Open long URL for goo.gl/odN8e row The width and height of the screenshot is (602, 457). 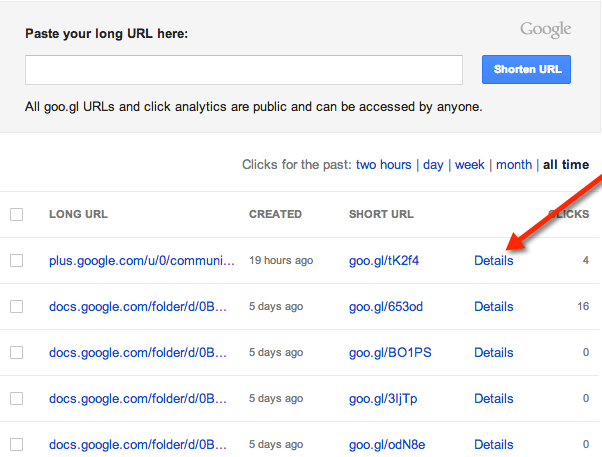coord(138,445)
